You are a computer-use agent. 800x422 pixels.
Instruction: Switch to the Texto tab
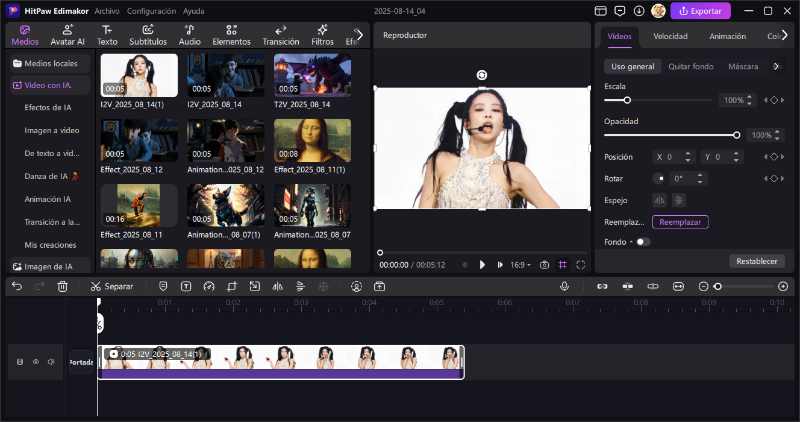pyautogui.click(x=107, y=35)
